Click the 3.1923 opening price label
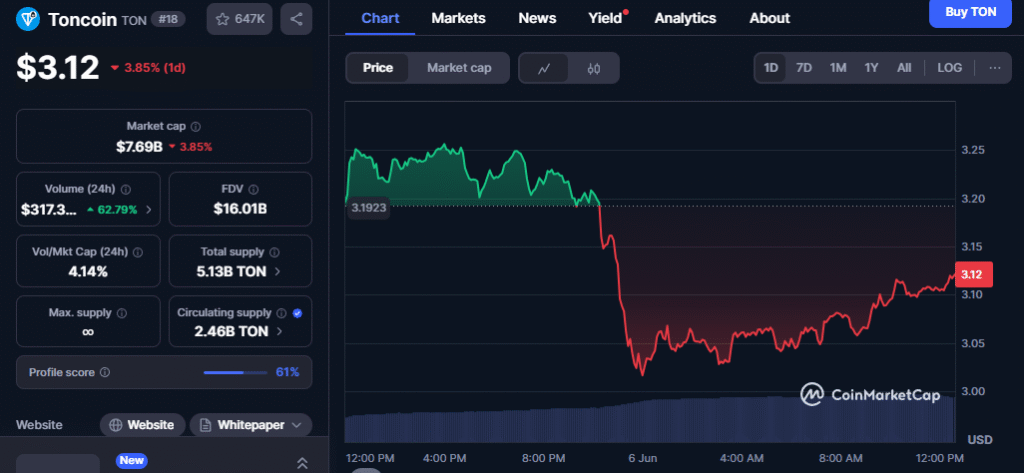The height and width of the screenshot is (473, 1024). pos(368,208)
